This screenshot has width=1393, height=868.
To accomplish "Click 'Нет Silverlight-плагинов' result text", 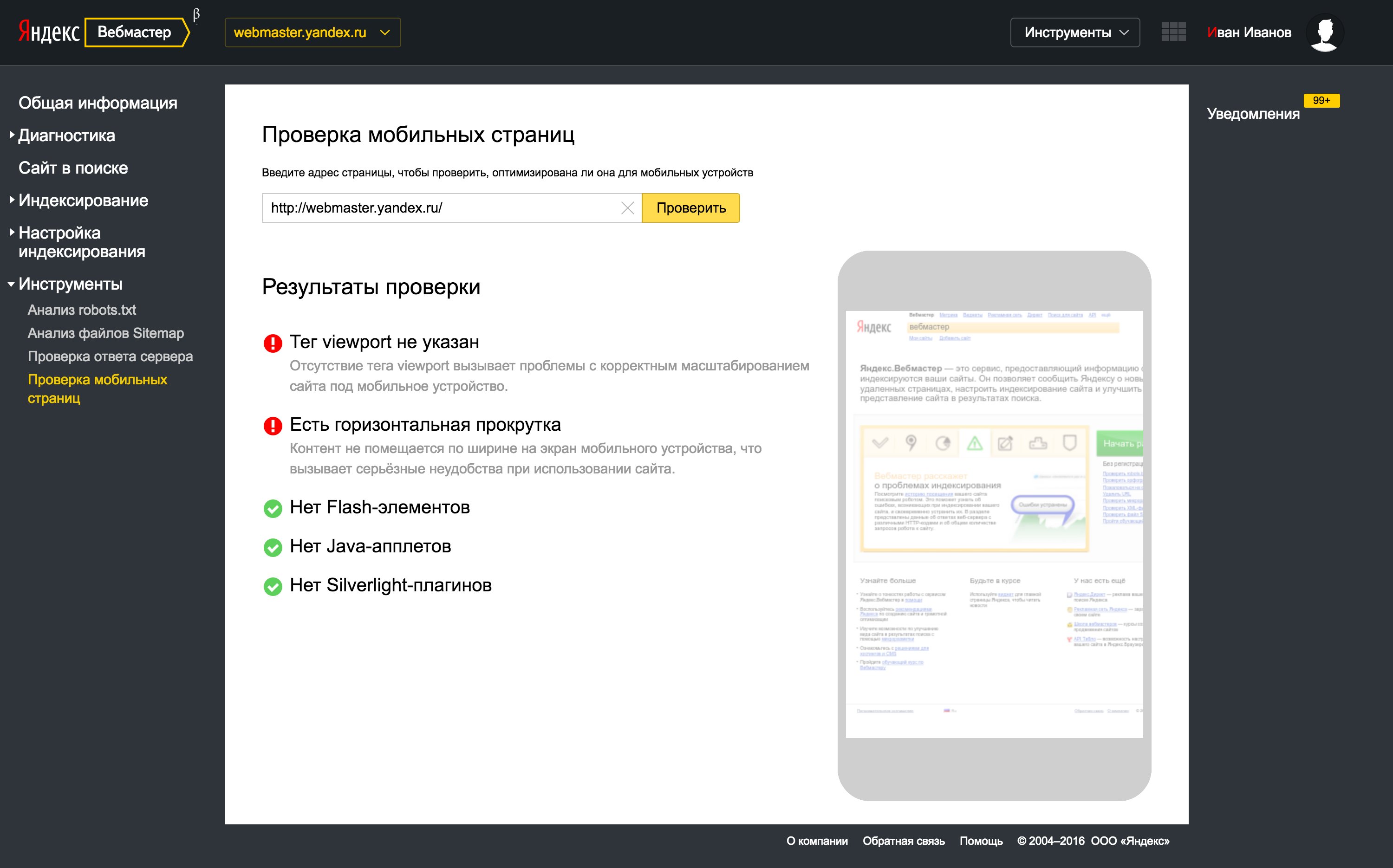I will pos(391,586).
